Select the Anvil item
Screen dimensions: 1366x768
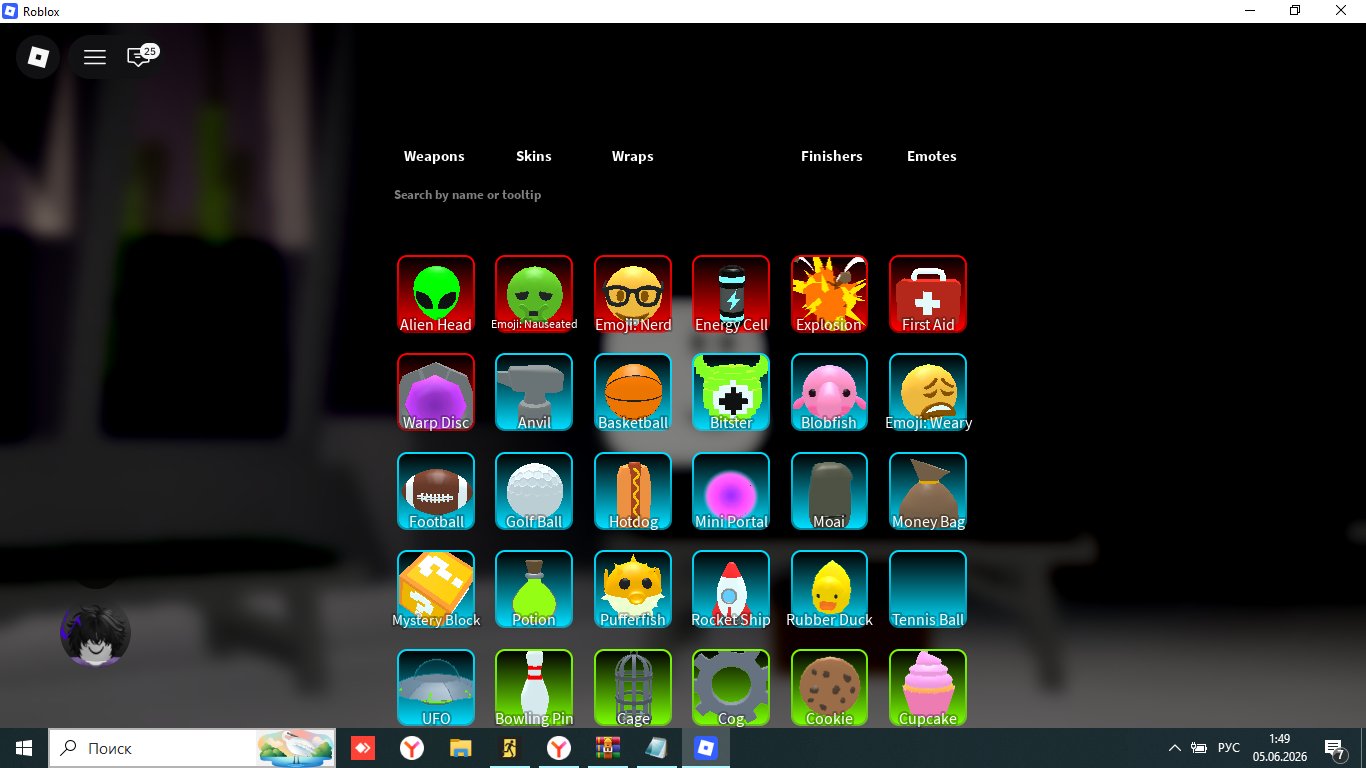tap(534, 392)
